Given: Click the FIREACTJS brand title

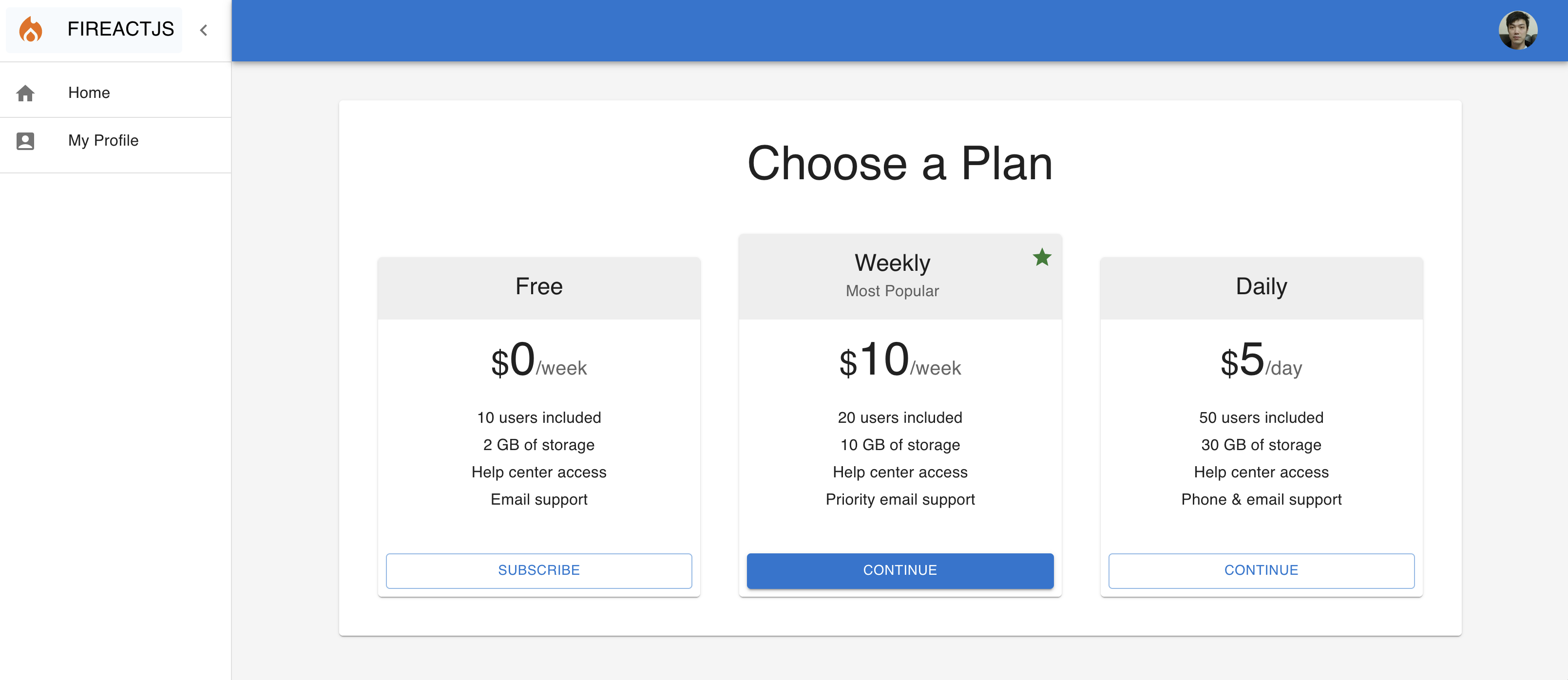Looking at the screenshot, I should 120,29.
